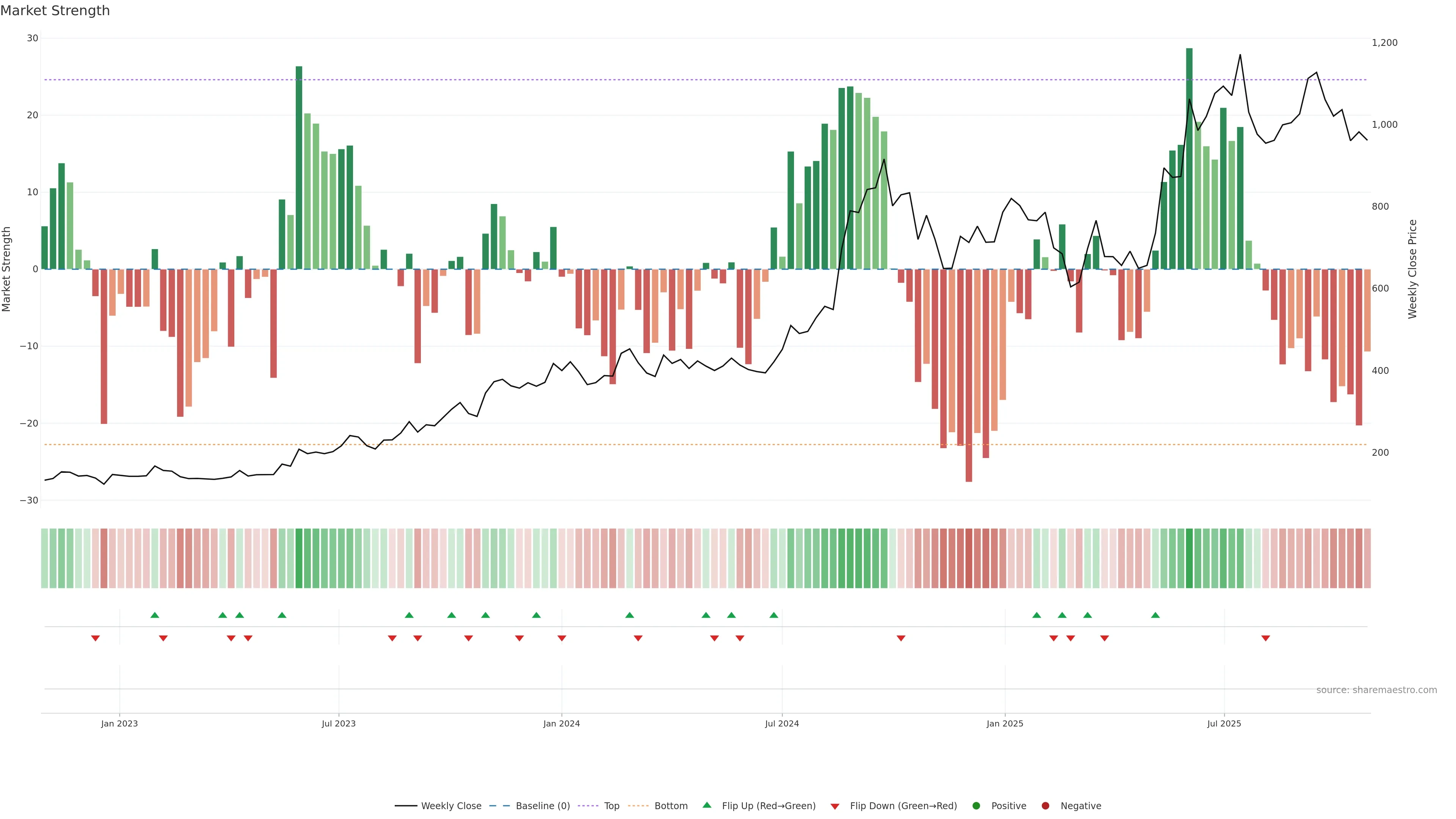Click the Jan 2023 x-axis label
Image resolution: width=1456 pixels, height=819 pixels.
click(119, 723)
